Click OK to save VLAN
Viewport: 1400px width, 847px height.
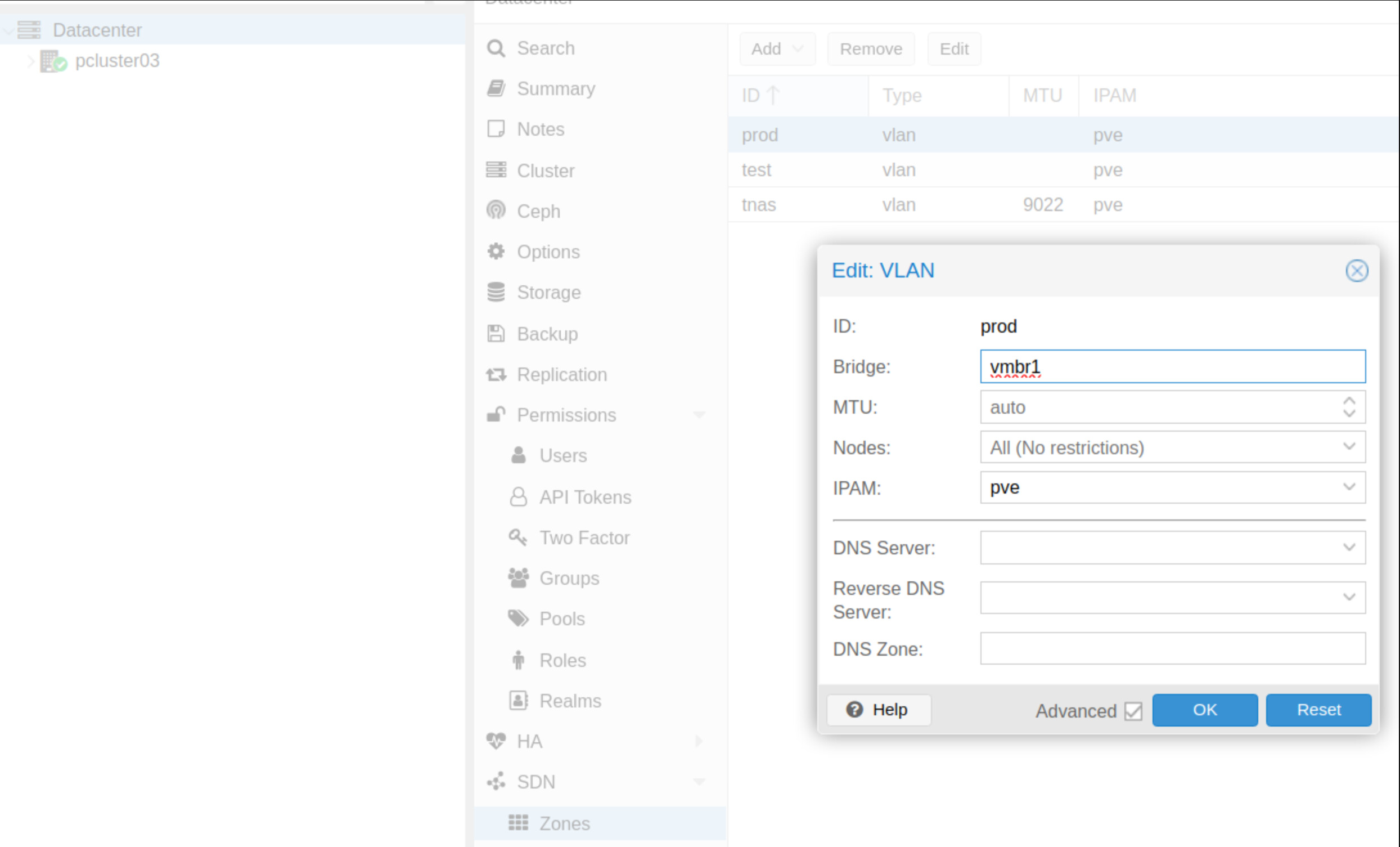tap(1205, 710)
